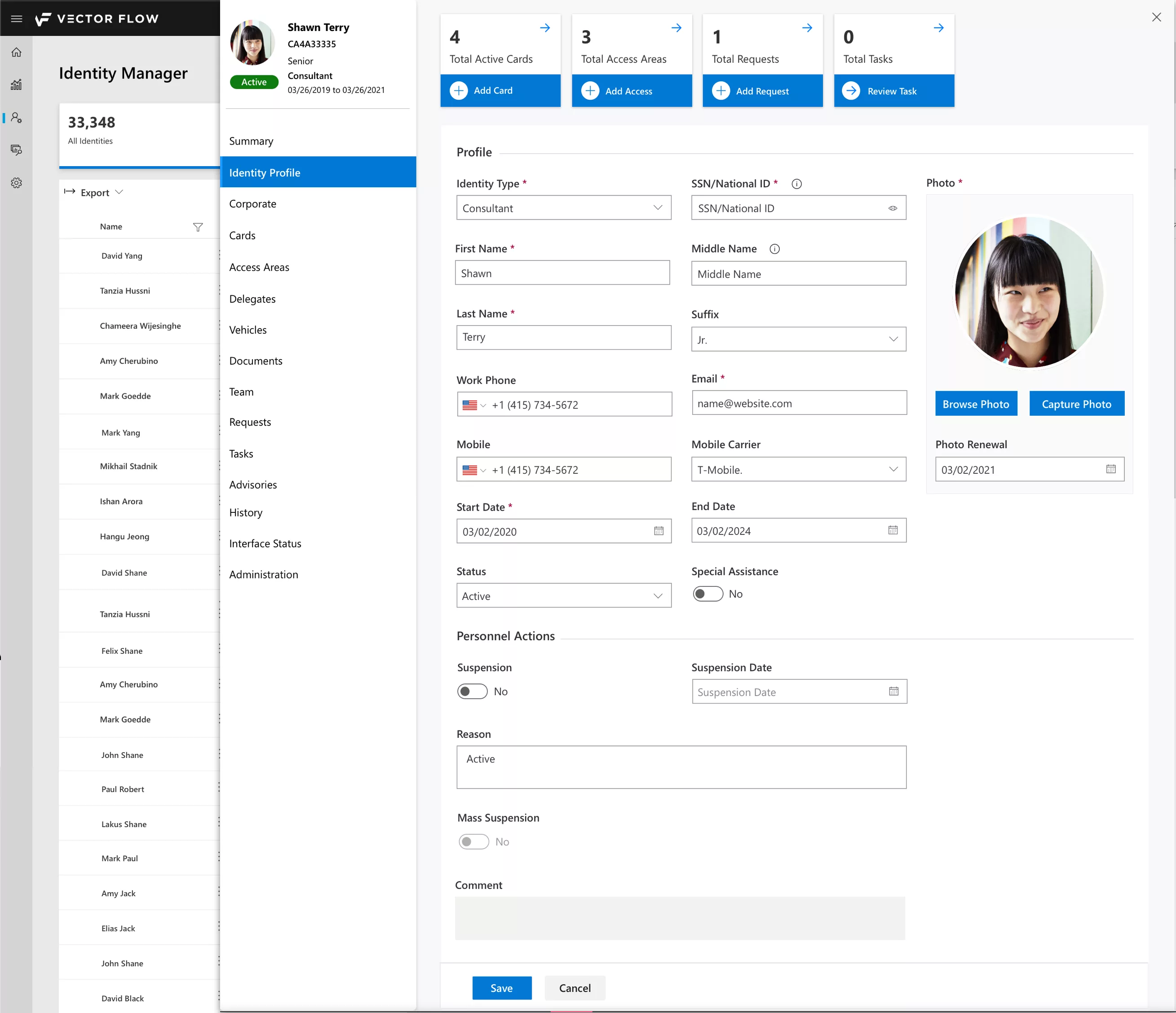This screenshot has height=1013, width=1176.
Task: Click the Email input field
Action: [x=799, y=403]
